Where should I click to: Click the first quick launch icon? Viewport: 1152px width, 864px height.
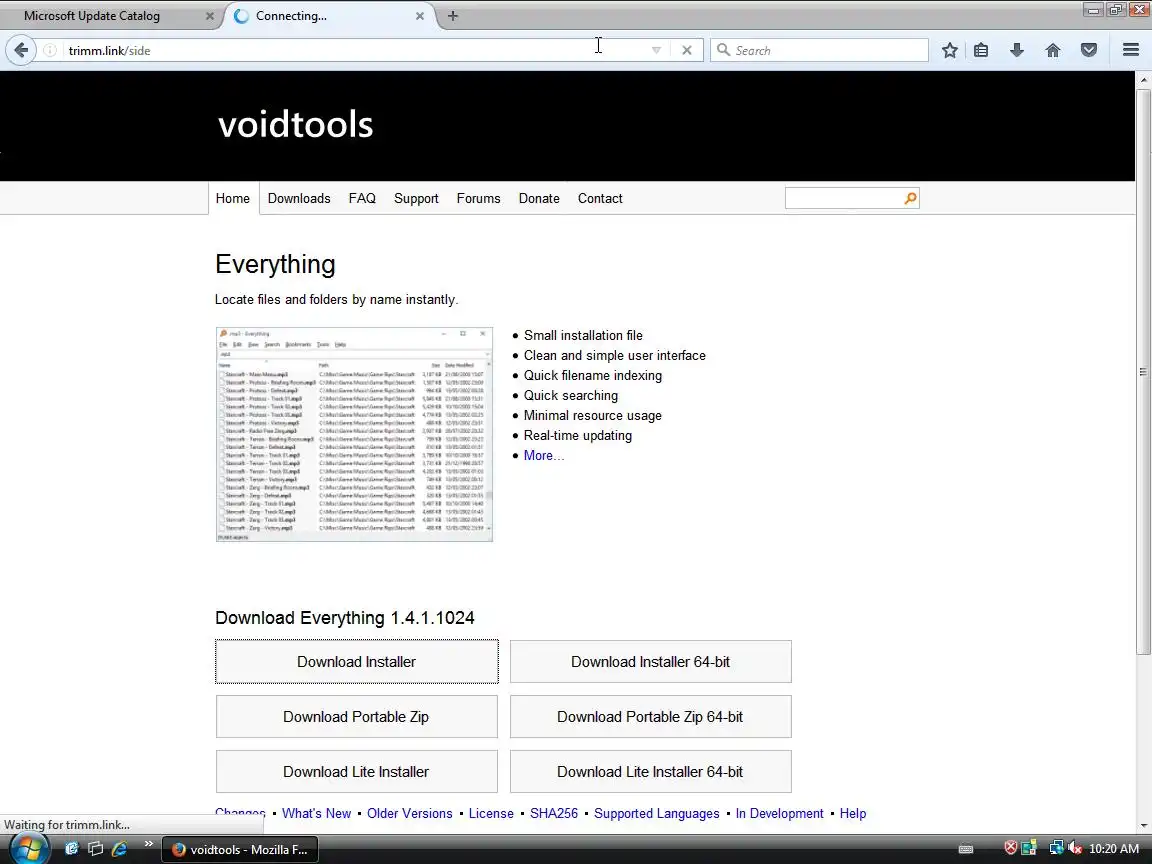pyautogui.click(x=72, y=849)
